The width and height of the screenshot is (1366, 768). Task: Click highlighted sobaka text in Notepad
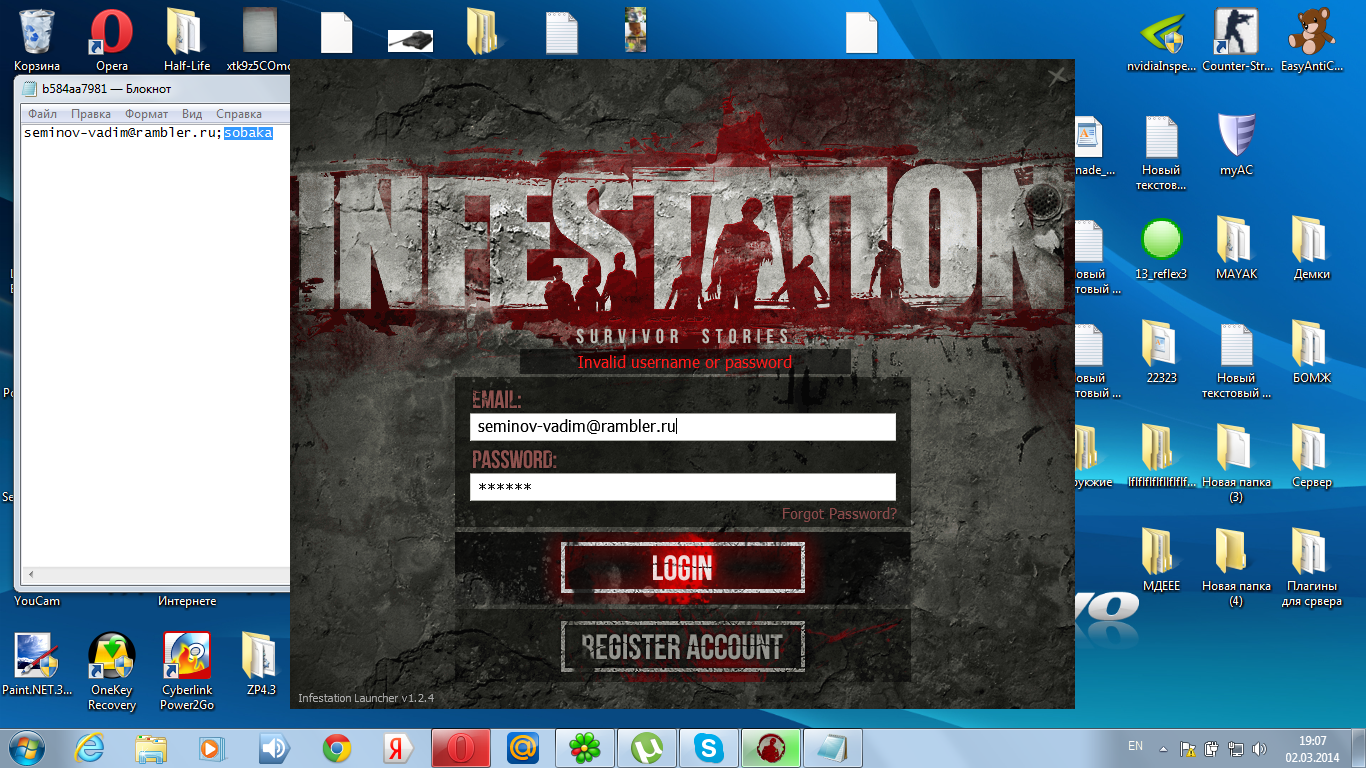click(x=248, y=133)
